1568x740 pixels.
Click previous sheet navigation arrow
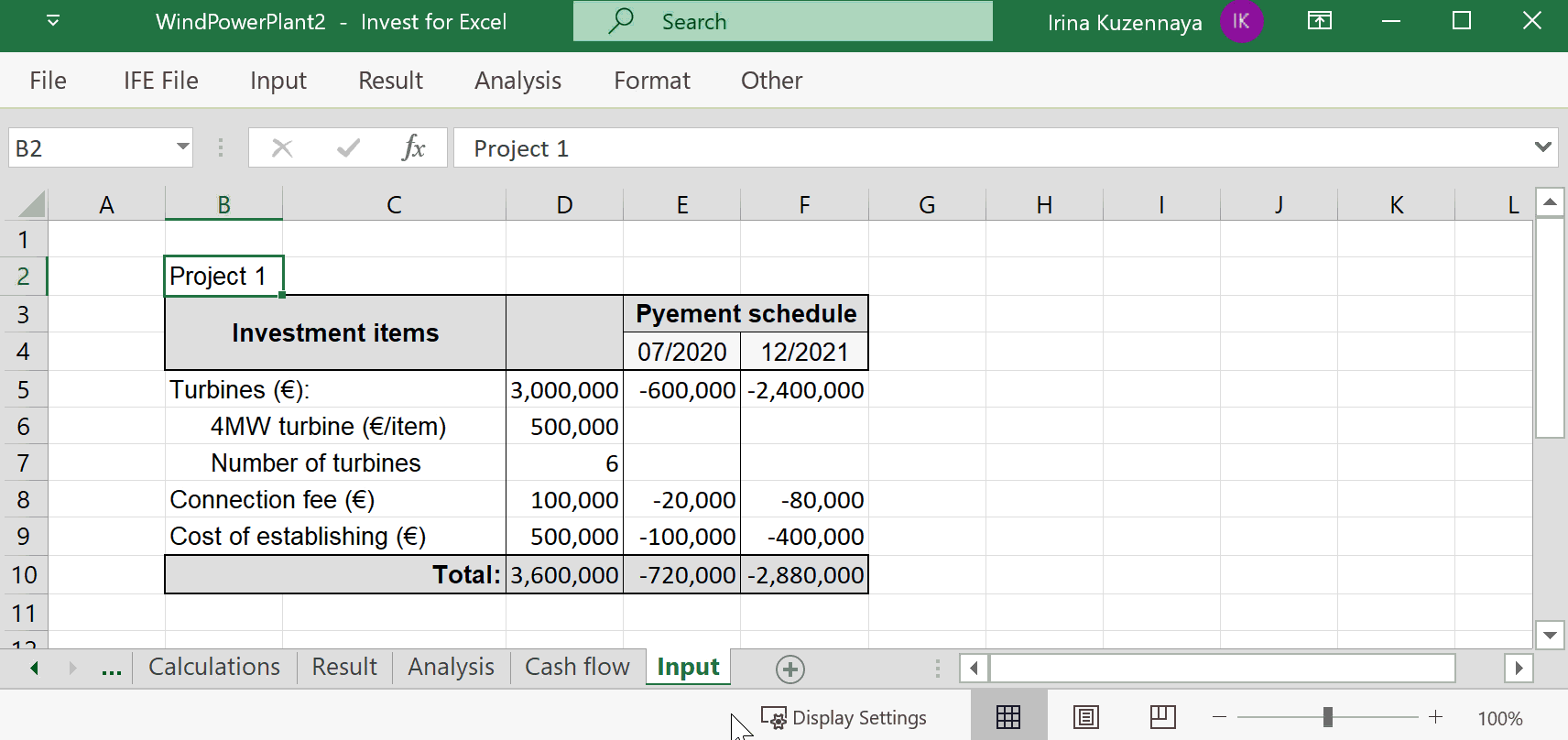(x=35, y=668)
